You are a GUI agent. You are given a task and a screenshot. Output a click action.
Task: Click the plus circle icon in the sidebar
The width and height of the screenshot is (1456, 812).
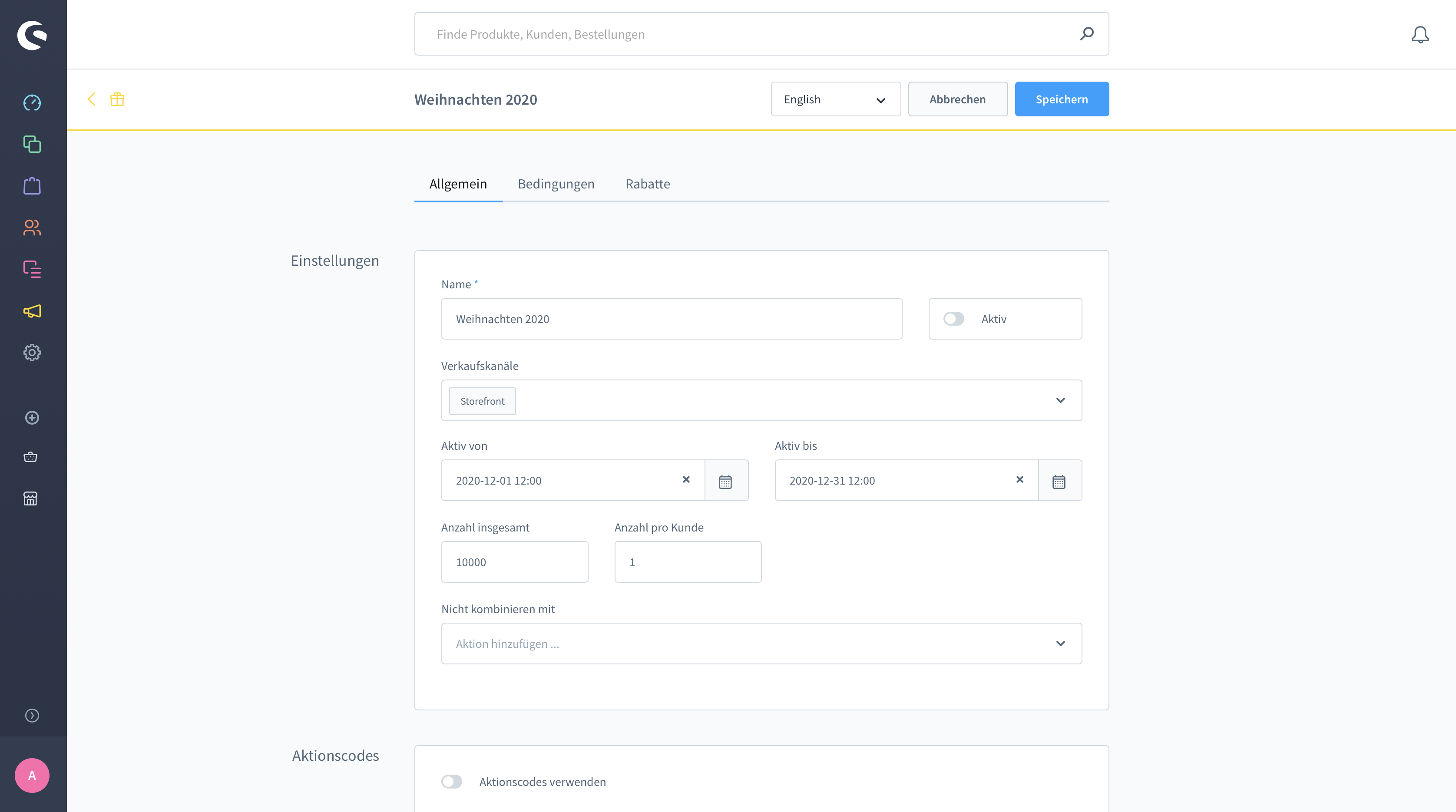click(x=32, y=418)
